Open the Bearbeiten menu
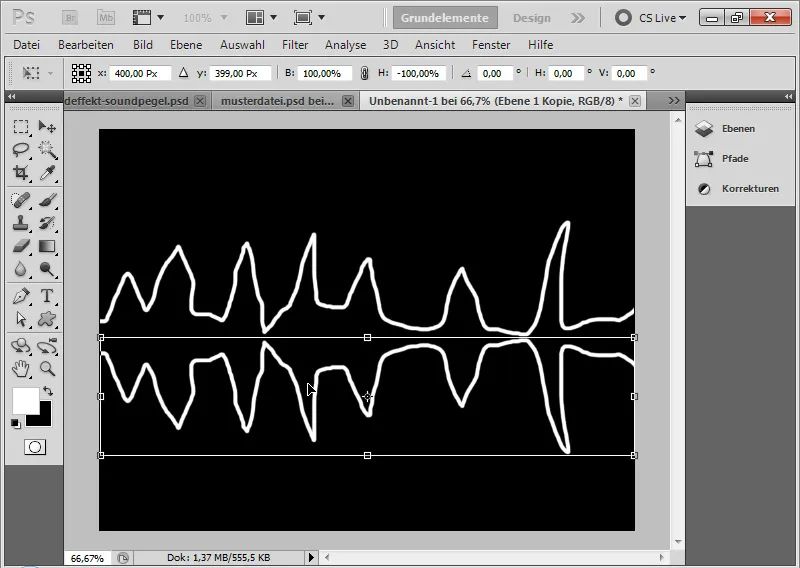This screenshot has width=800, height=568. coord(86,45)
